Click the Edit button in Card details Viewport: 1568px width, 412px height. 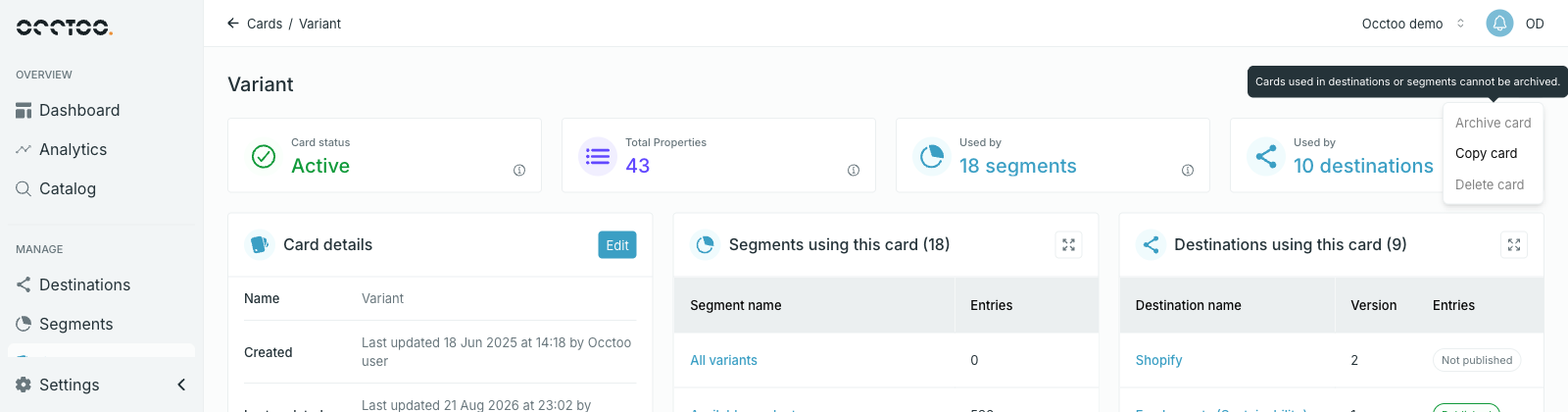[x=617, y=245]
